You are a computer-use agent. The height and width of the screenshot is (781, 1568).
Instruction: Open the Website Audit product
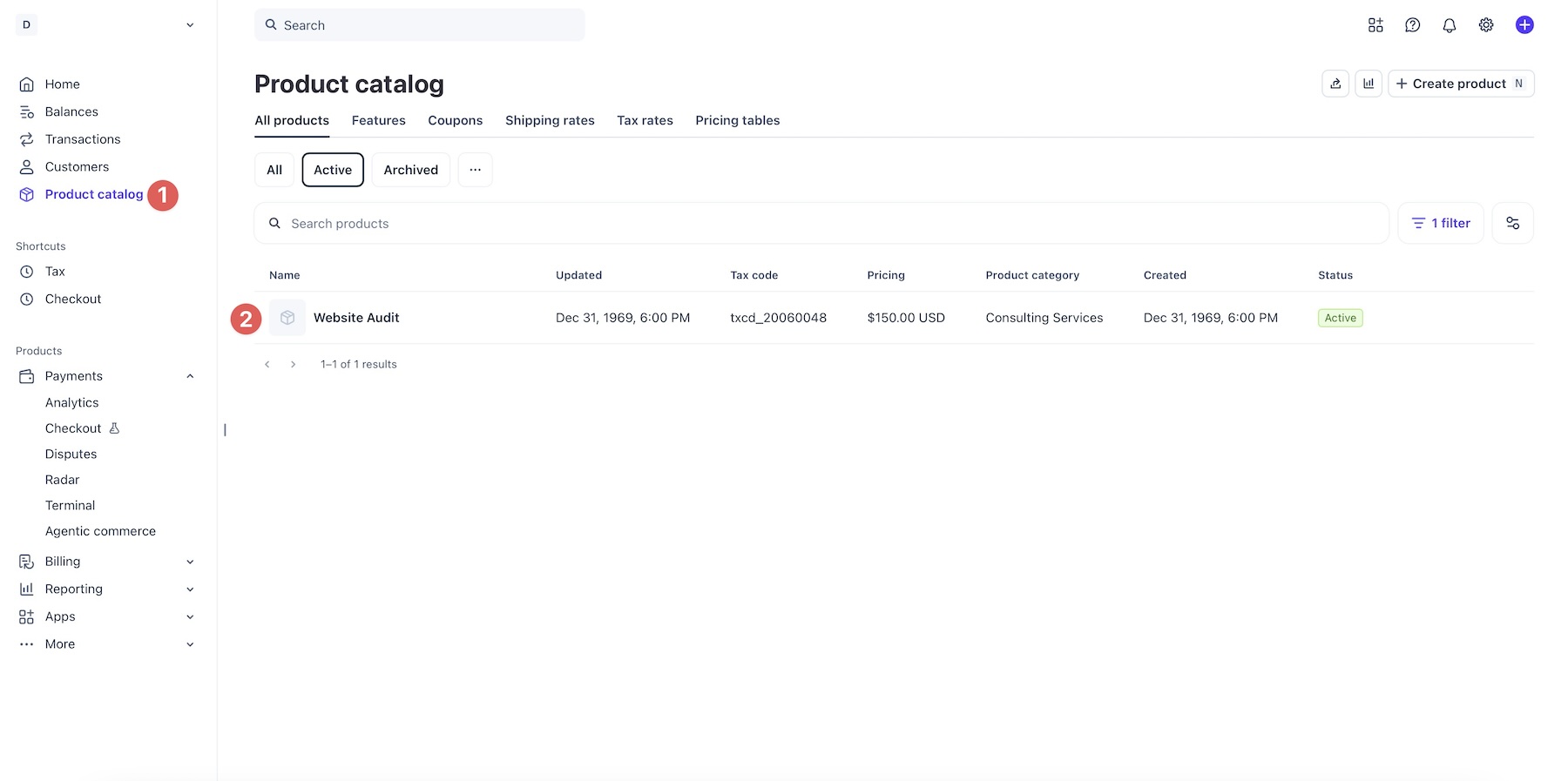coord(356,318)
